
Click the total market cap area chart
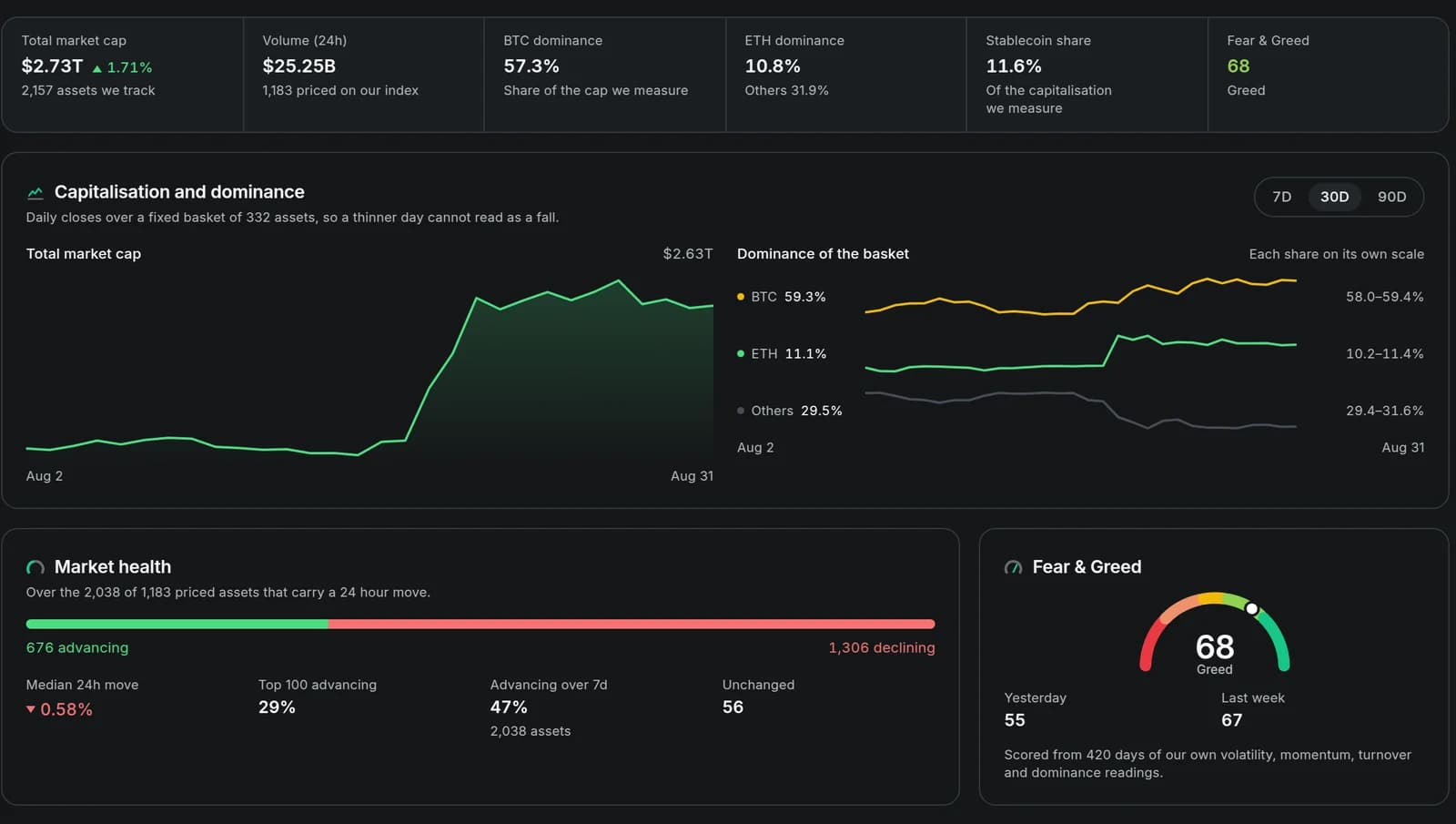pyautogui.click(x=369, y=369)
